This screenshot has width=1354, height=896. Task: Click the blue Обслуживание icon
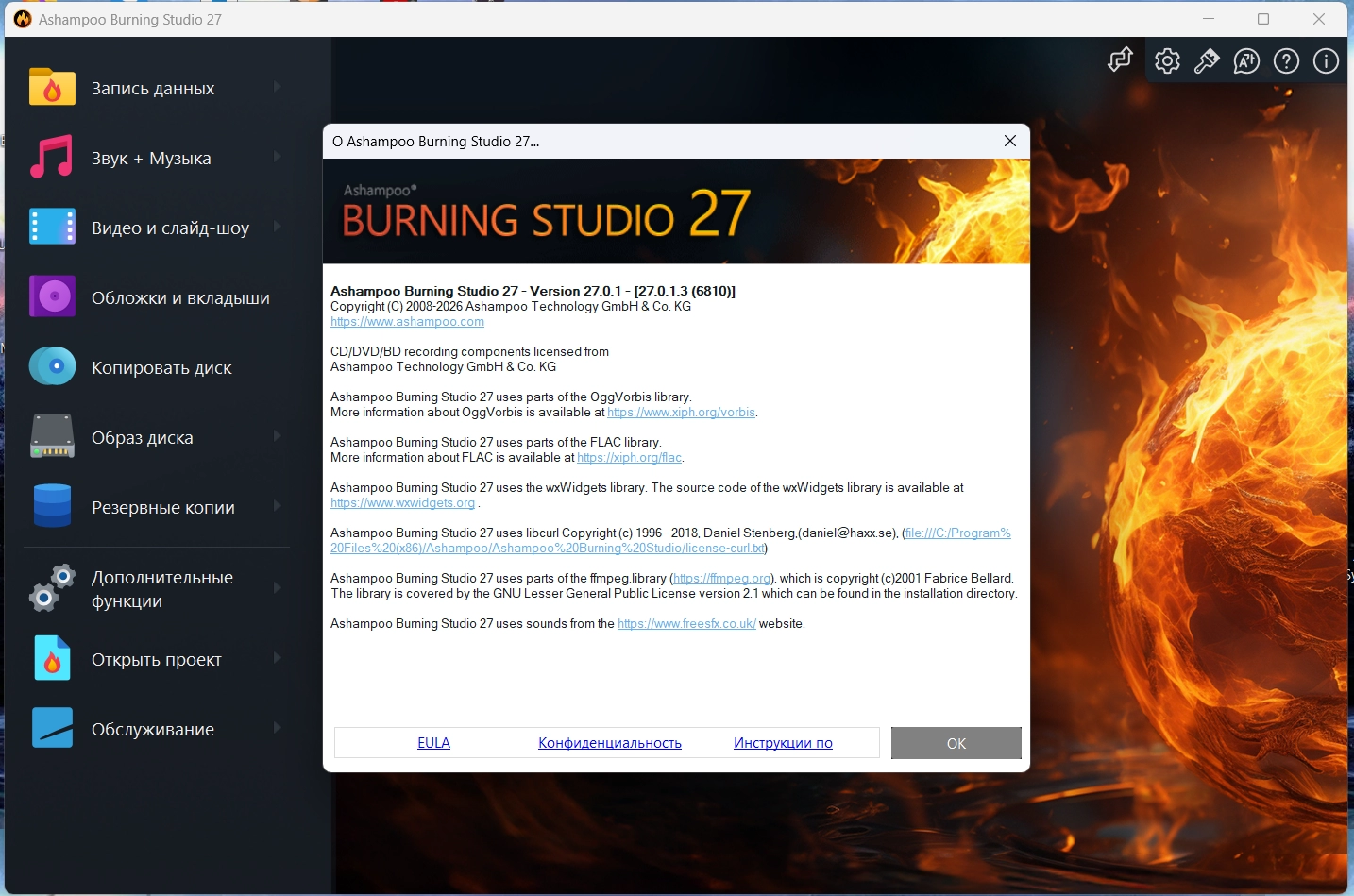(x=52, y=728)
